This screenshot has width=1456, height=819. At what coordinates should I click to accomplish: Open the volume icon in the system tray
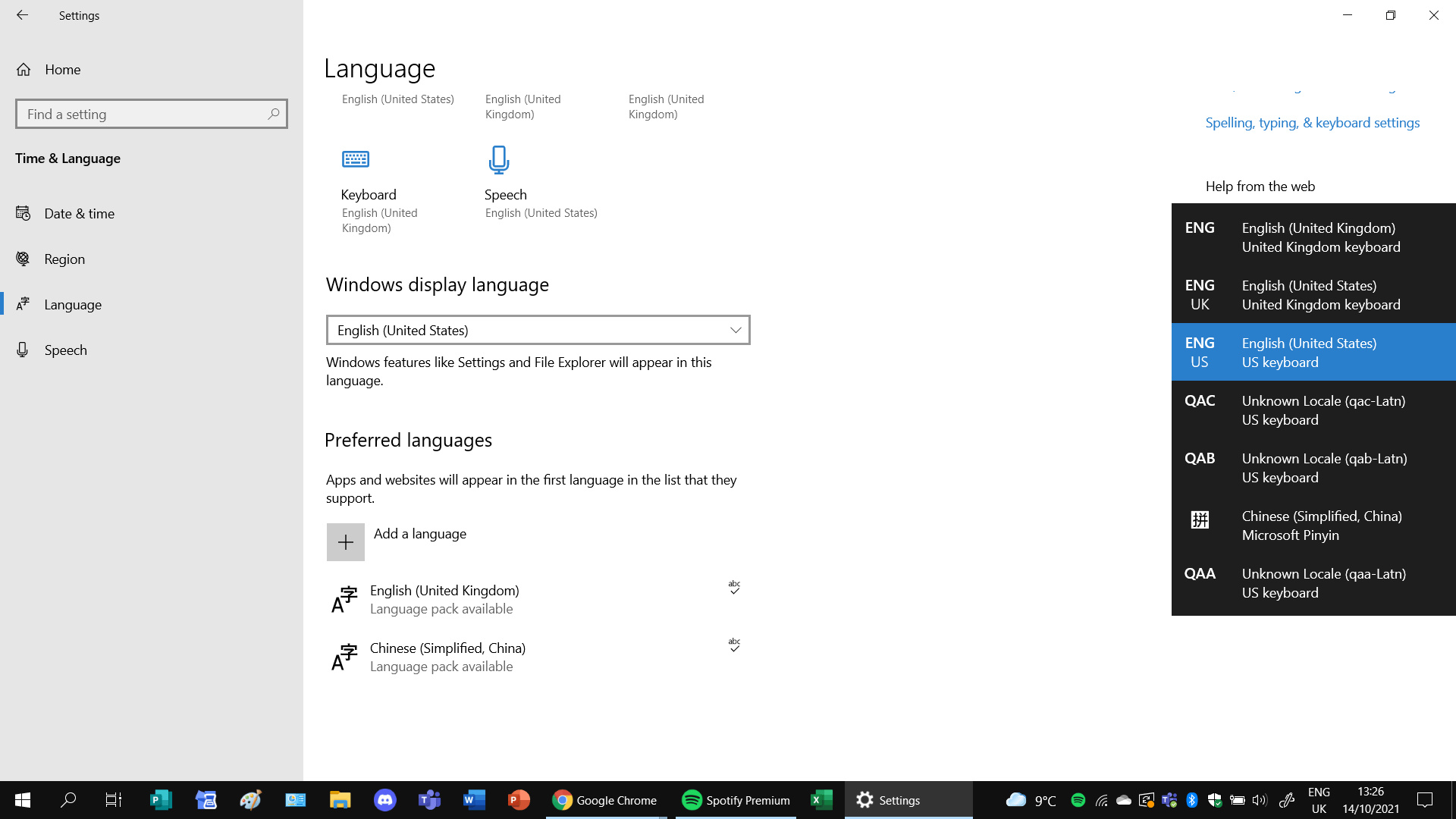1260,800
